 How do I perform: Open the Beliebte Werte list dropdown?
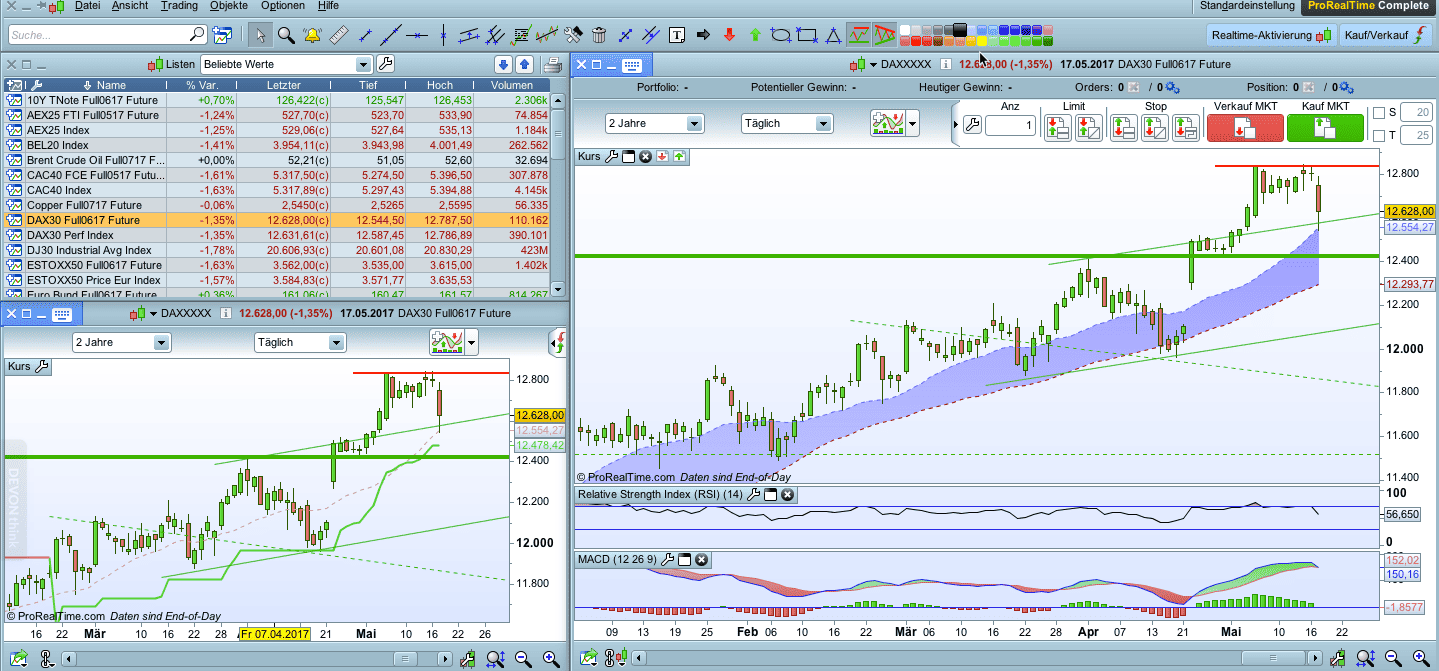point(364,65)
